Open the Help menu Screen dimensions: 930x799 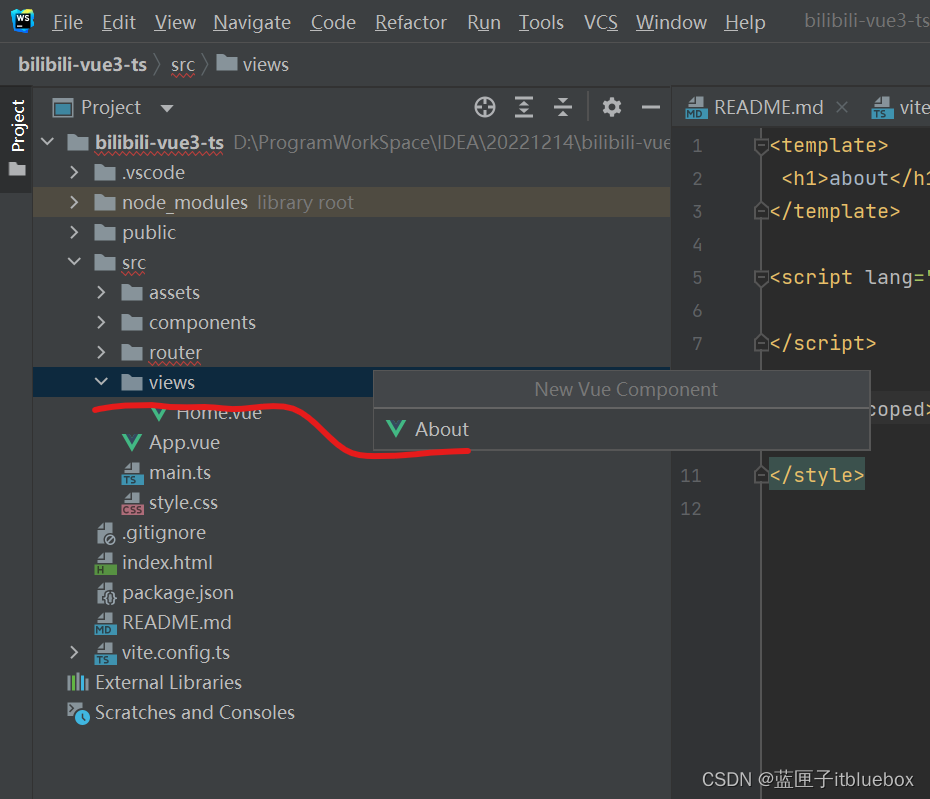(x=744, y=23)
